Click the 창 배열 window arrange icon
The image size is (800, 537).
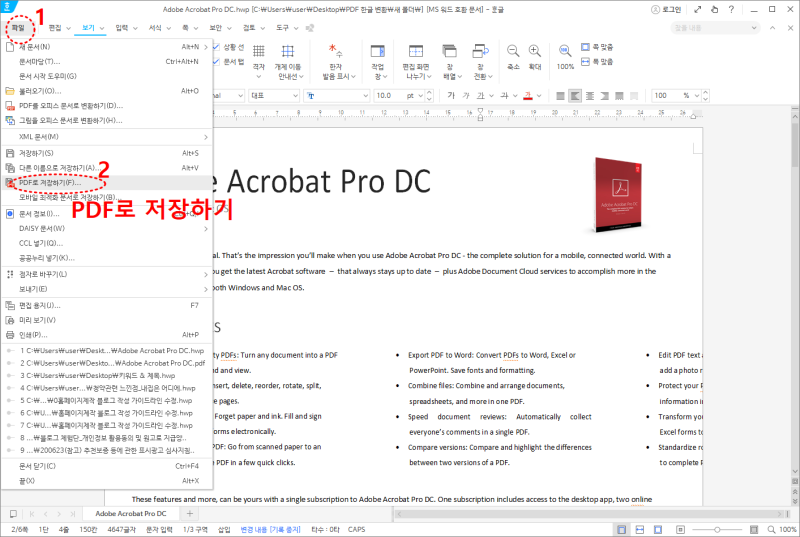pyautogui.click(x=449, y=51)
